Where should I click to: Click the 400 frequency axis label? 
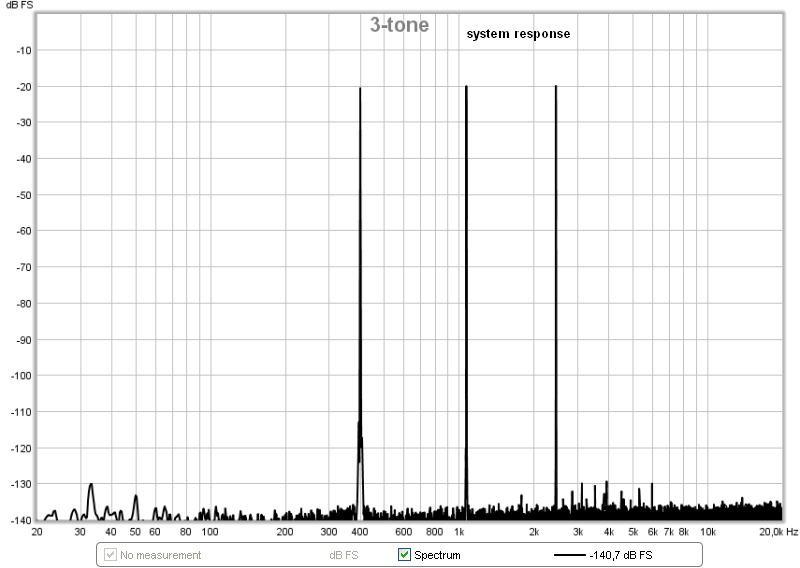click(x=360, y=532)
